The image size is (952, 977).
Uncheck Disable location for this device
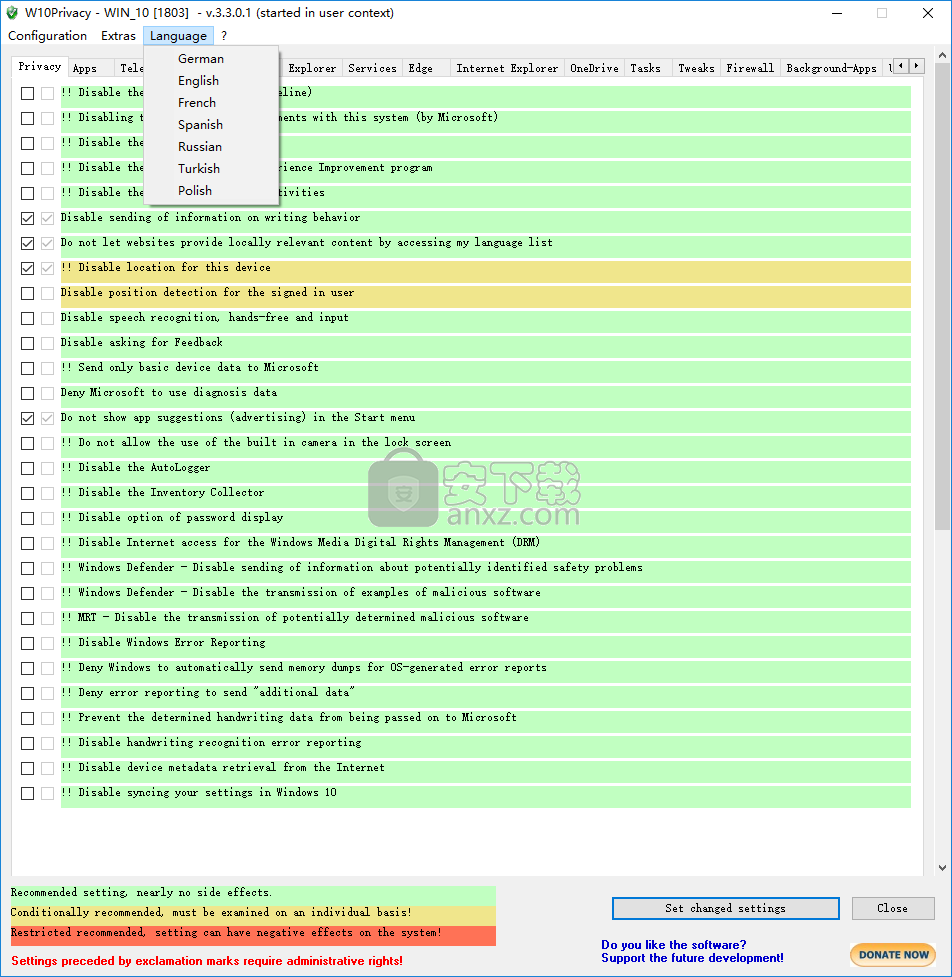pos(27,268)
